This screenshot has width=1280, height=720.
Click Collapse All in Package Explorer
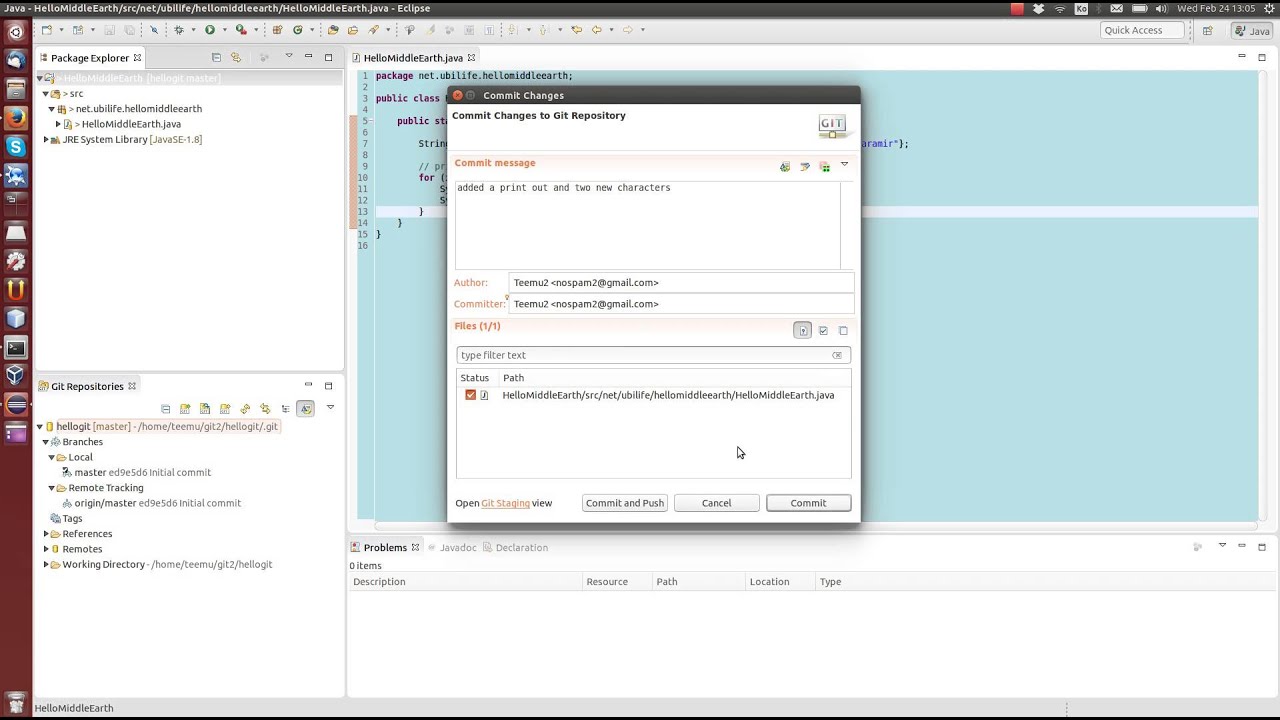pos(216,57)
